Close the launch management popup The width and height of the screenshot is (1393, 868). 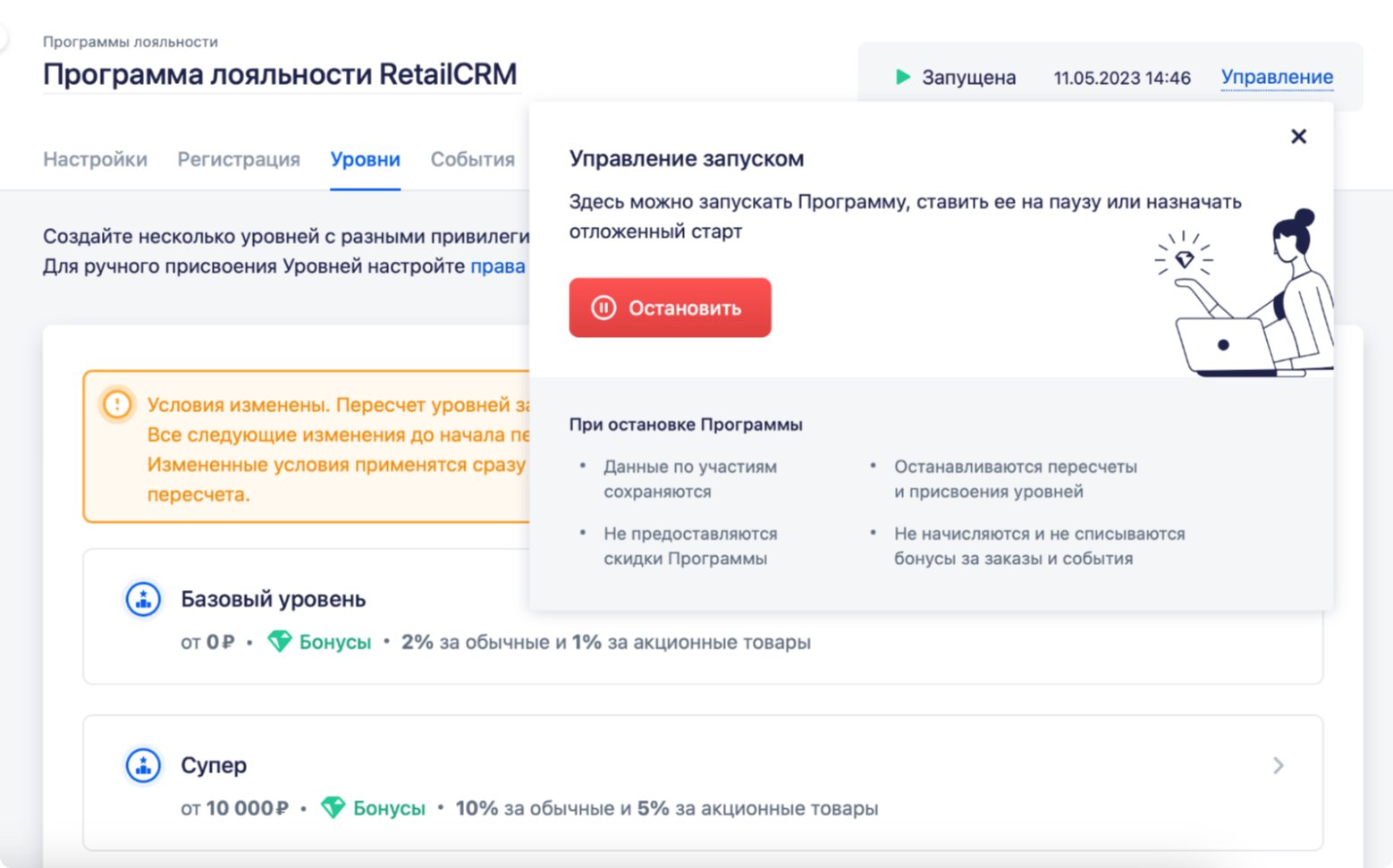1298,136
